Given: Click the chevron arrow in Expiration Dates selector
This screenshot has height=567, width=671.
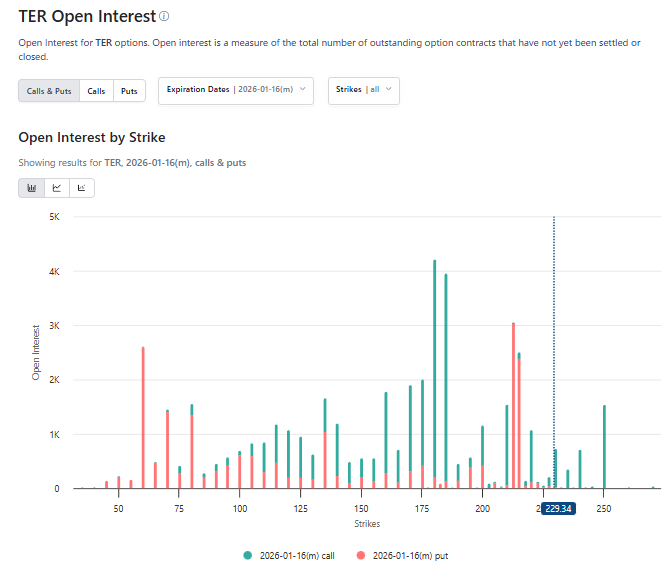Looking at the screenshot, I should 303,90.
